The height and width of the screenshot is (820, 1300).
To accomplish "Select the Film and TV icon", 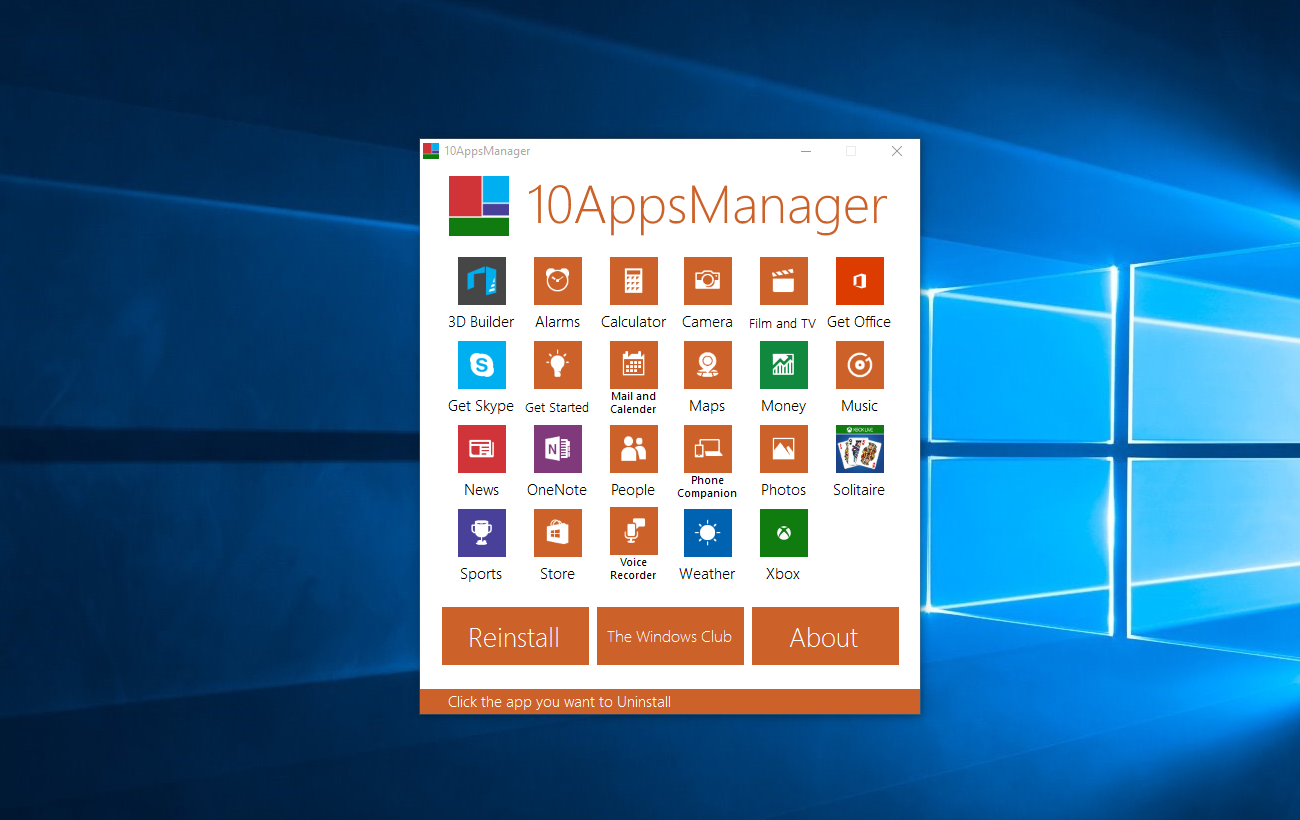I will point(783,281).
